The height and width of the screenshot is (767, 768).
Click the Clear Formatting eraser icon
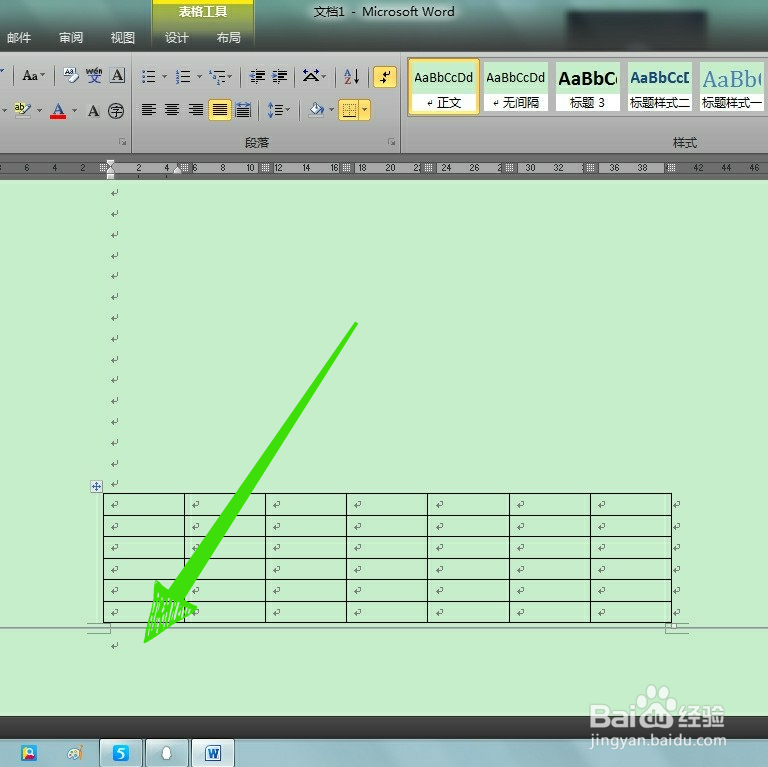[71, 75]
